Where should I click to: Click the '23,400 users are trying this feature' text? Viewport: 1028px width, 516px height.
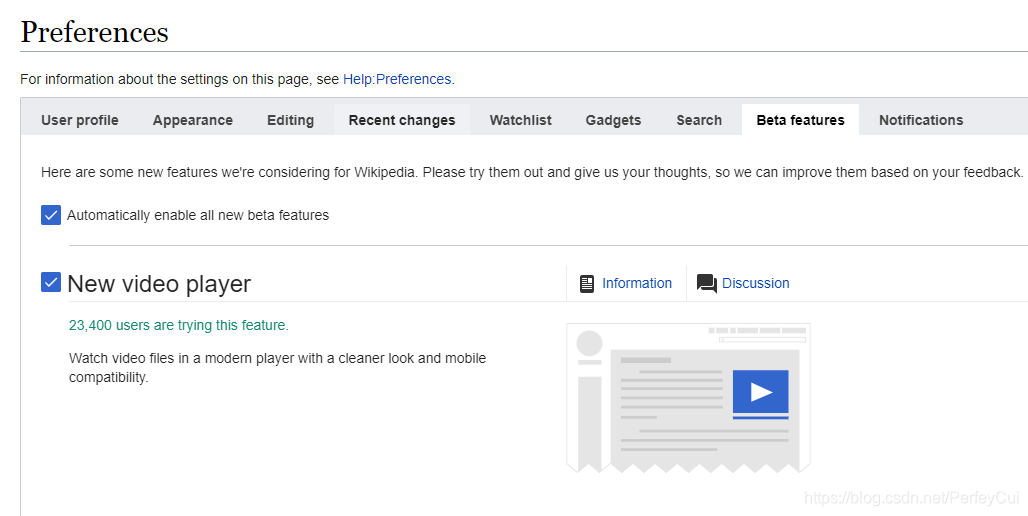(178, 325)
